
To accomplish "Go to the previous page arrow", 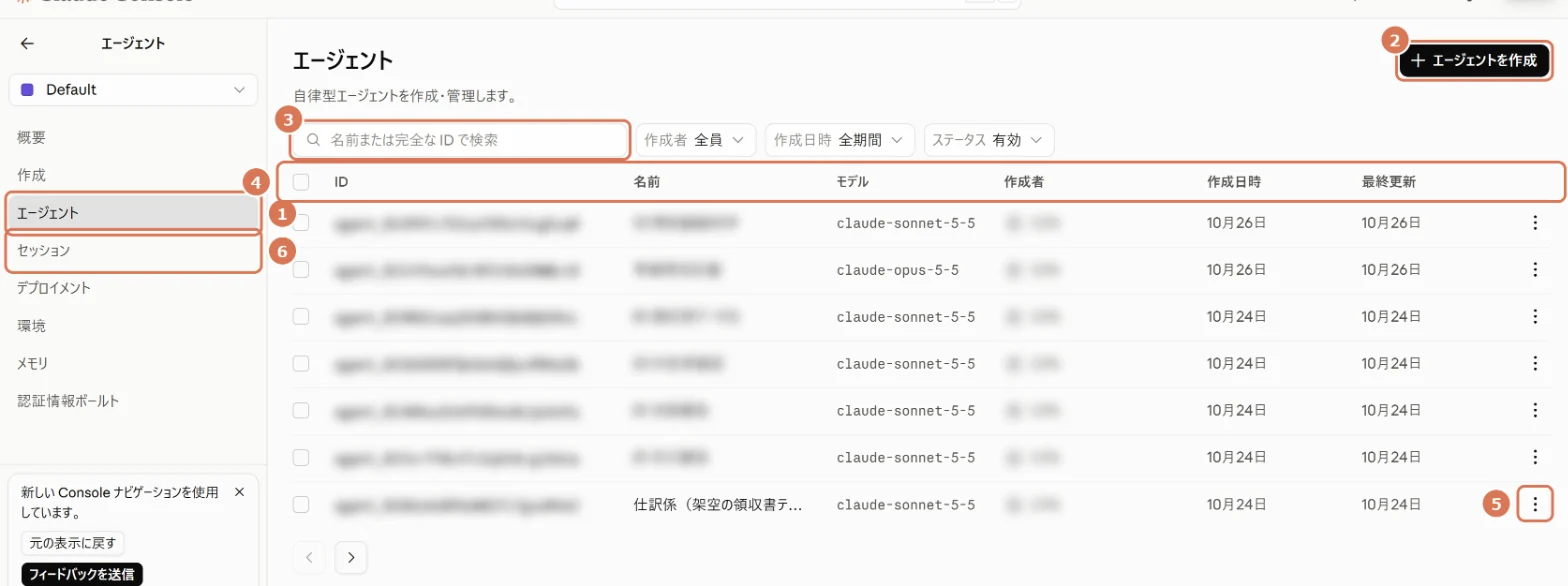I will click(x=309, y=557).
